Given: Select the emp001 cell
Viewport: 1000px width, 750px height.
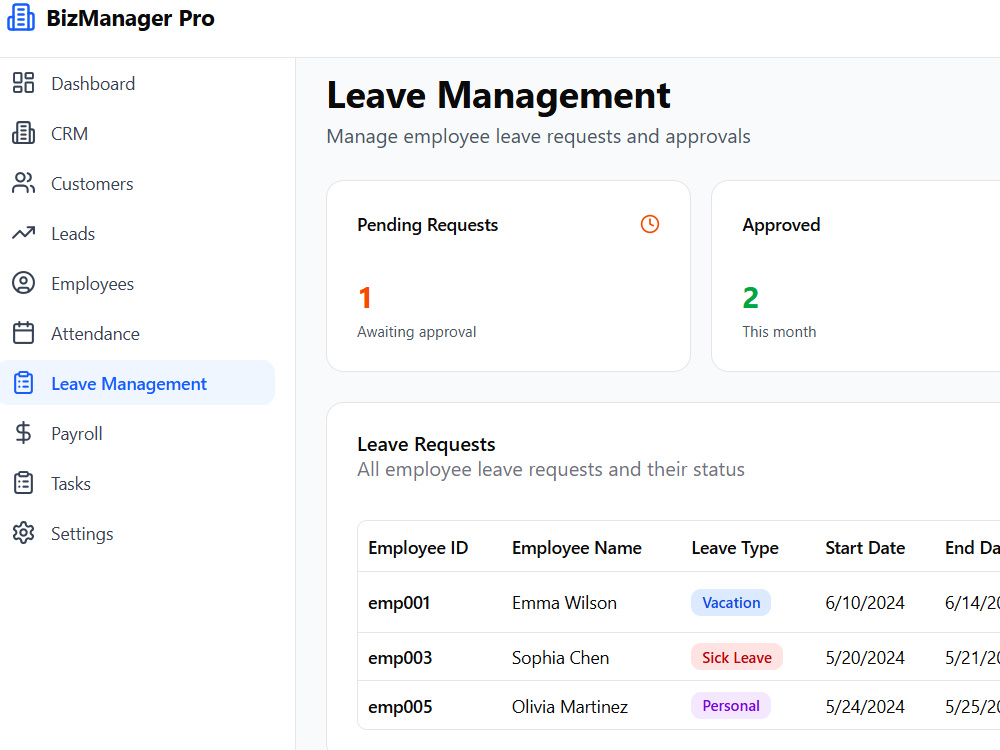Looking at the screenshot, I should pos(399,603).
